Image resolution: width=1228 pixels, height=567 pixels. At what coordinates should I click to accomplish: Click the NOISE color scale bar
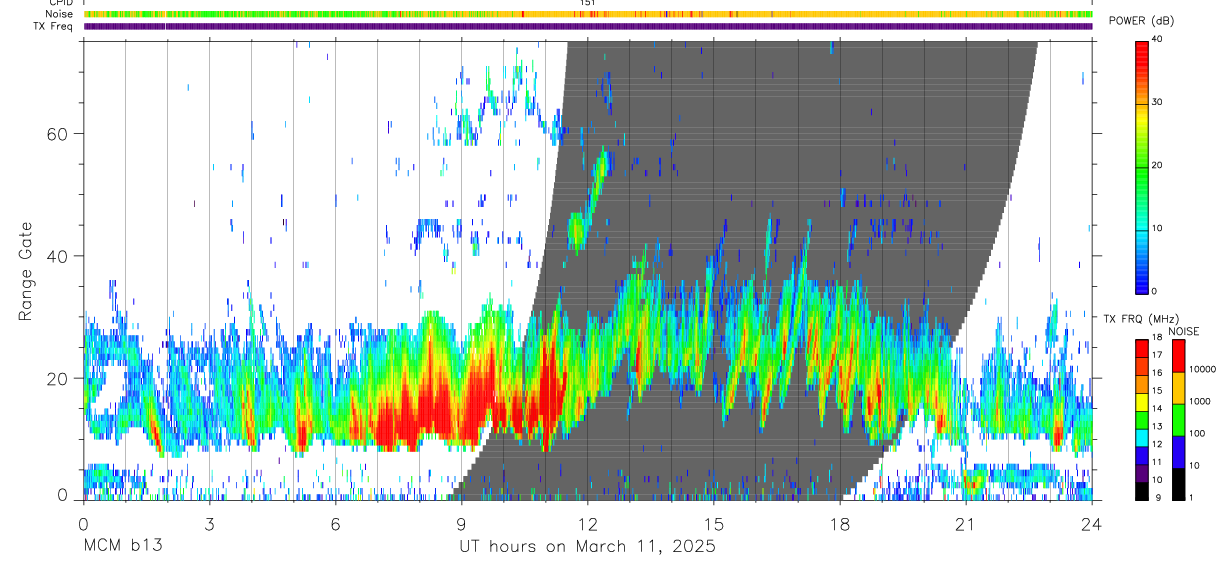pyautogui.click(x=1178, y=419)
